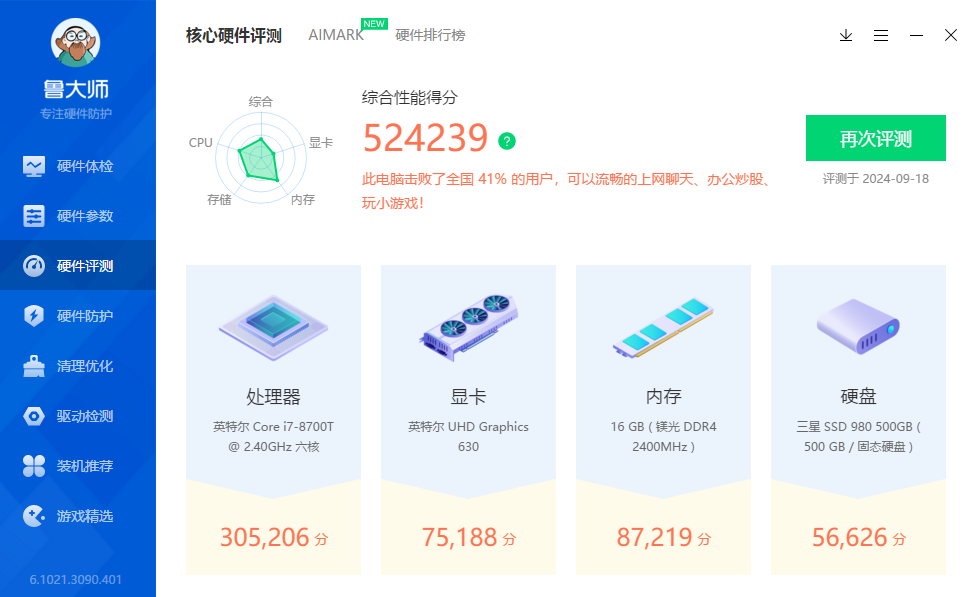Click the 硬件体检 monitor icon in sidebar
This screenshot has width=975, height=597.
pos(34,166)
